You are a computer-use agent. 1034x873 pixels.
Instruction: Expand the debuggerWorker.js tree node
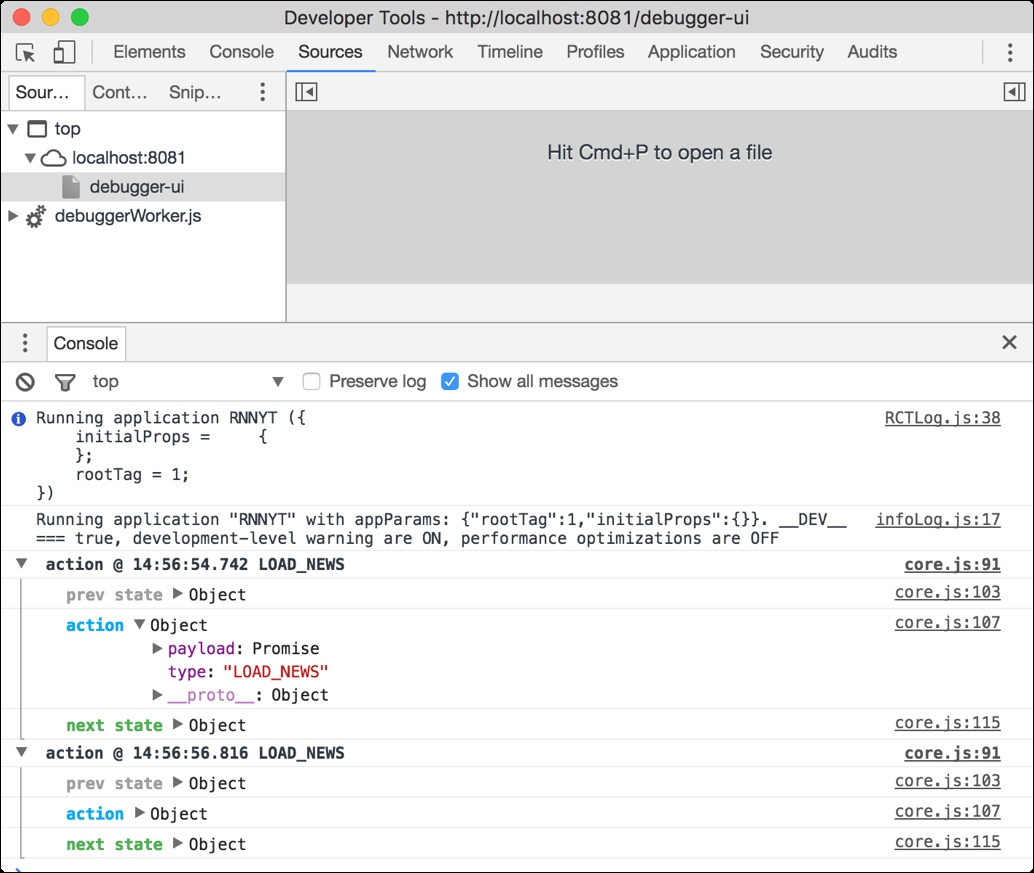click(x=13, y=216)
